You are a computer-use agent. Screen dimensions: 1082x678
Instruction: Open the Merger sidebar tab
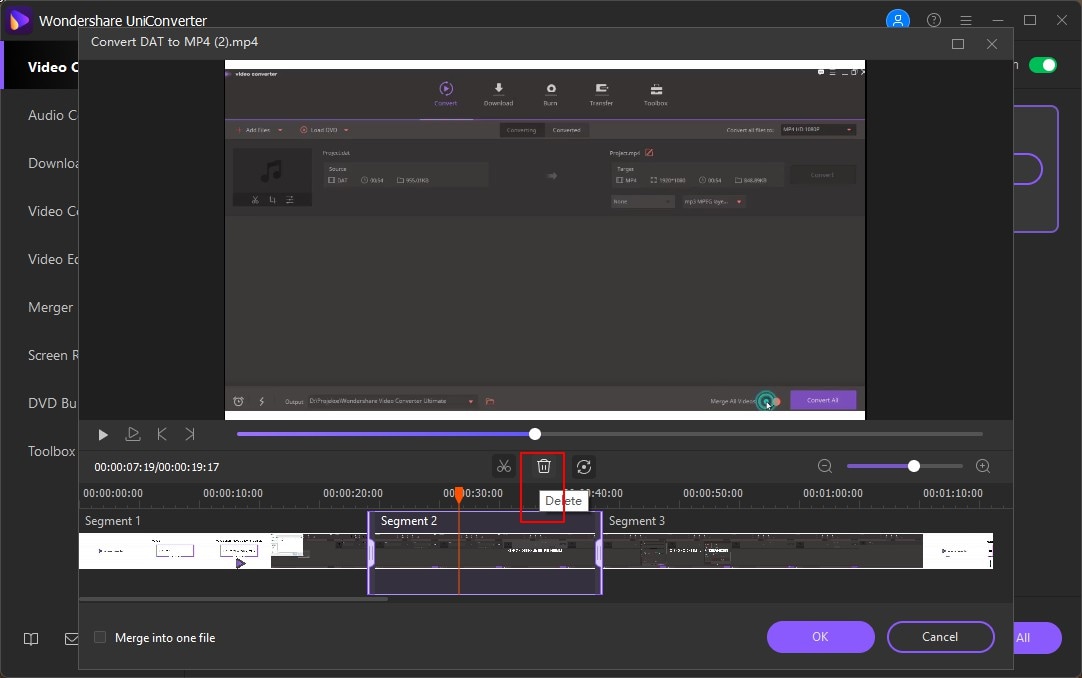click(x=50, y=308)
